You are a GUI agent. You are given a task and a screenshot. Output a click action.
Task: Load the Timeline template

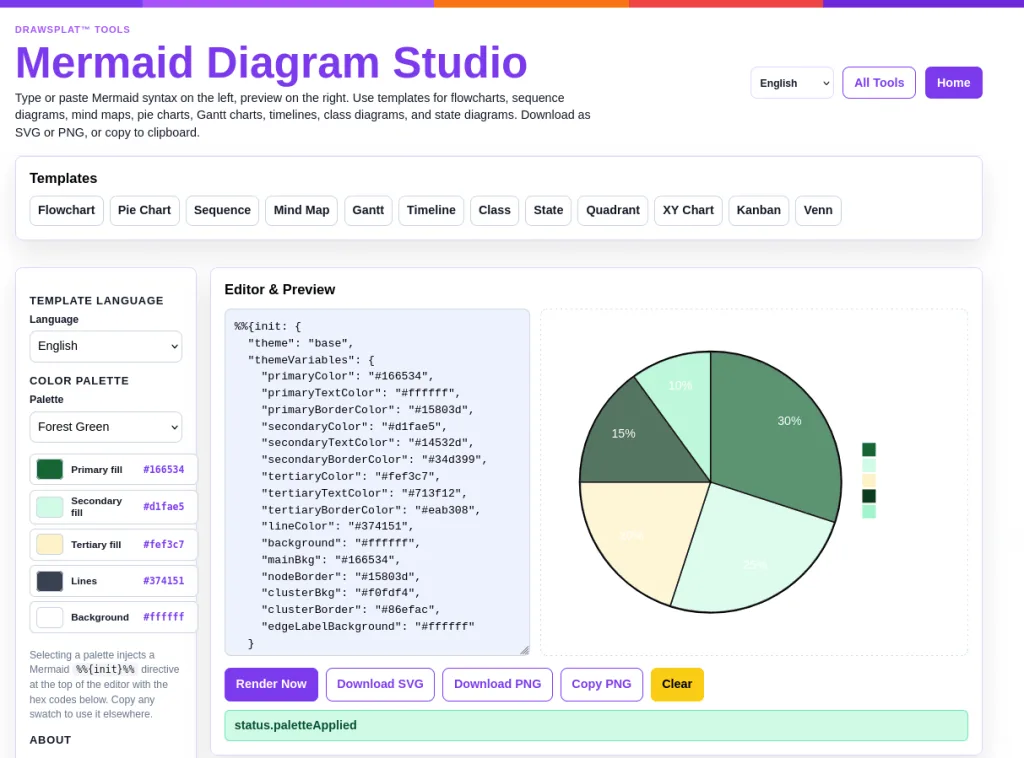431,210
